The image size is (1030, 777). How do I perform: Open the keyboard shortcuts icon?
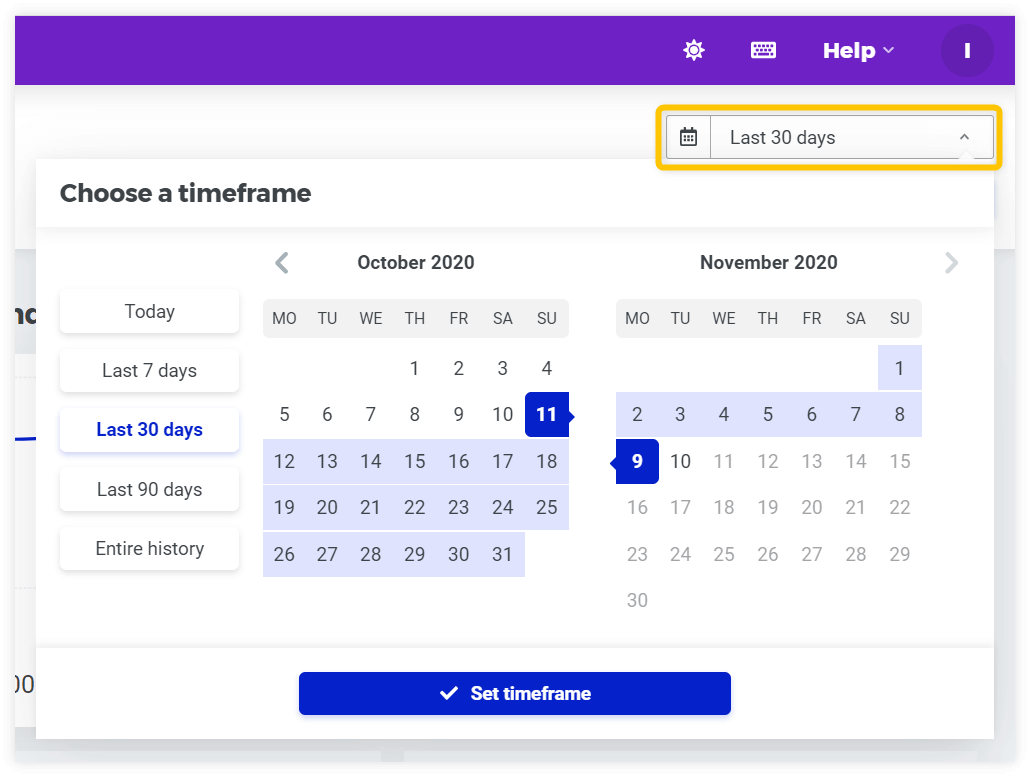coord(763,51)
